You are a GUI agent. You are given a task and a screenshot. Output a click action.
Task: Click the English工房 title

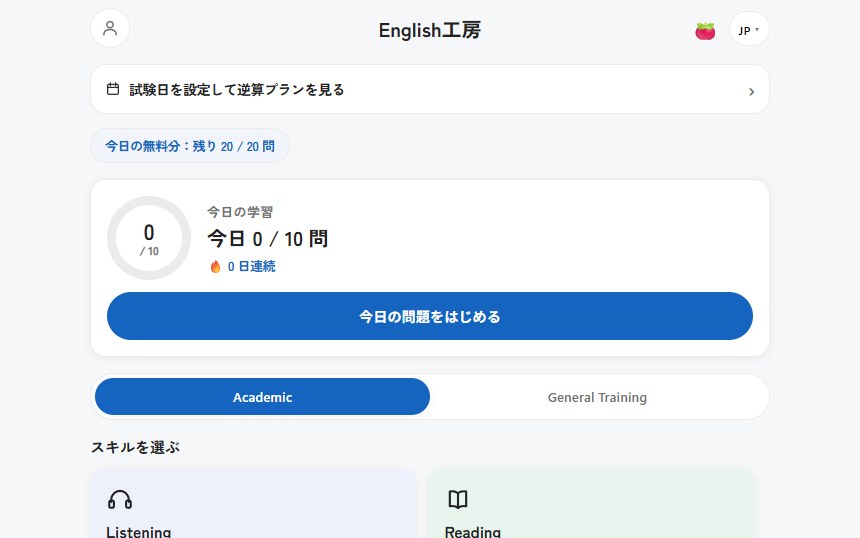pos(429,30)
